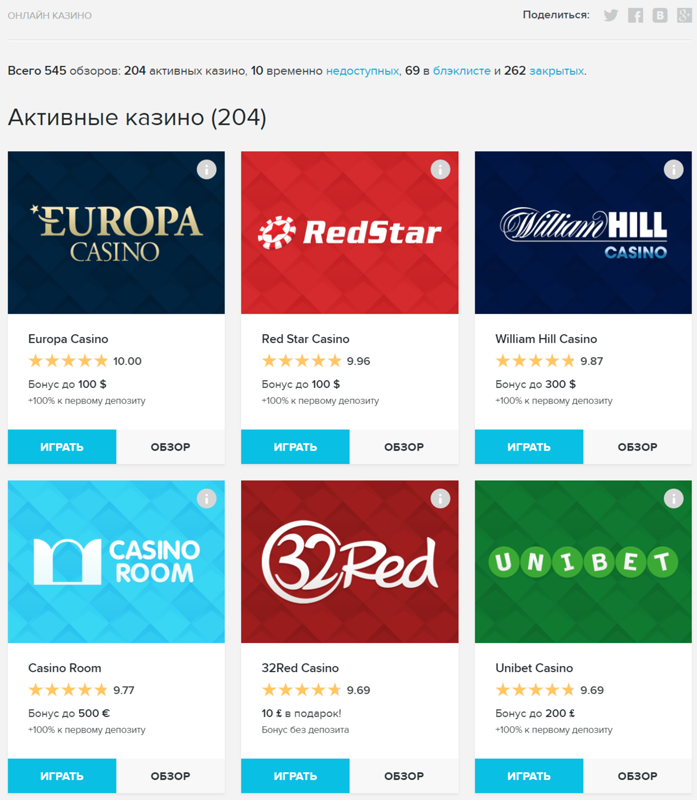
Task: Open the блэклисте link
Action: coord(462,71)
